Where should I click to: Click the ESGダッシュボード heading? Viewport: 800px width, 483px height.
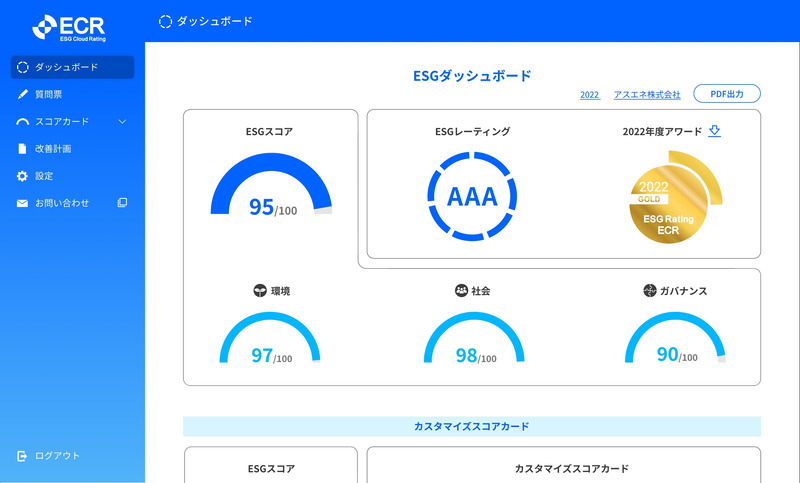point(472,76)
